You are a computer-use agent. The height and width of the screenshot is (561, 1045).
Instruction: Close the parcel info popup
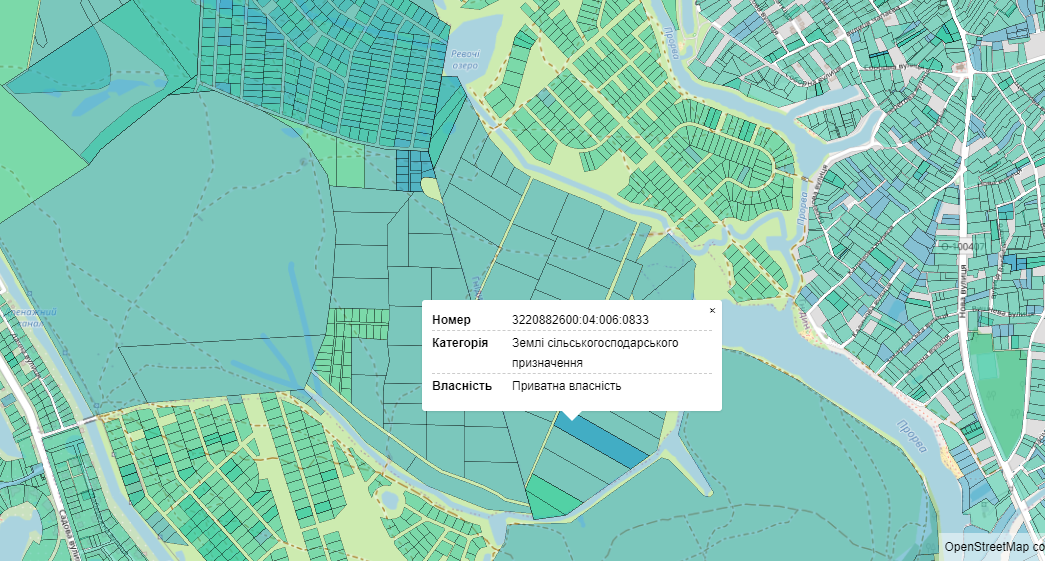coord(712,311)
